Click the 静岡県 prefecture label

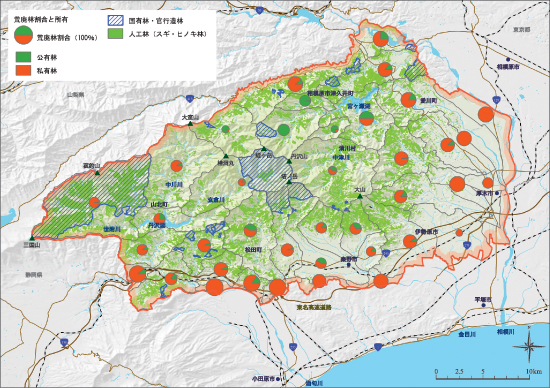(x=34, y=275)
